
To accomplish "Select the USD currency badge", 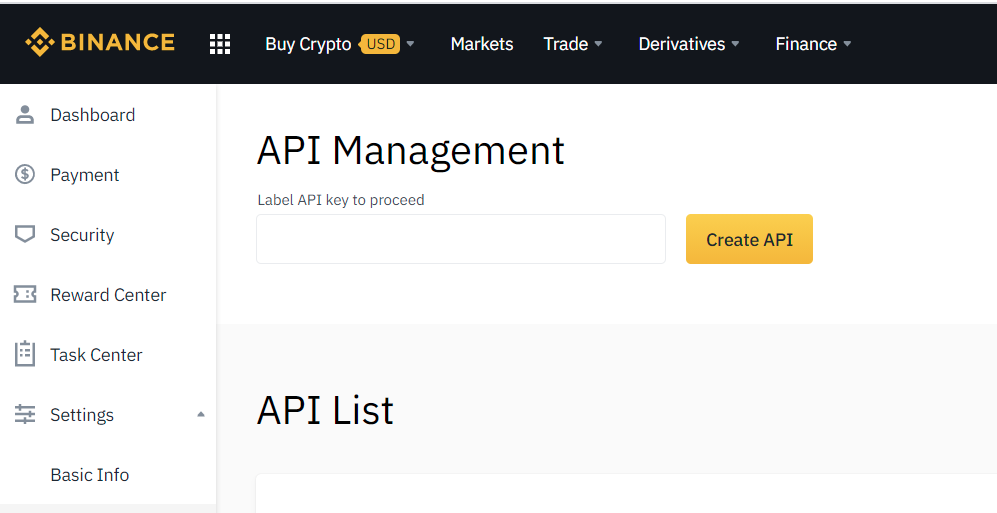I will (x=380, y=44).
